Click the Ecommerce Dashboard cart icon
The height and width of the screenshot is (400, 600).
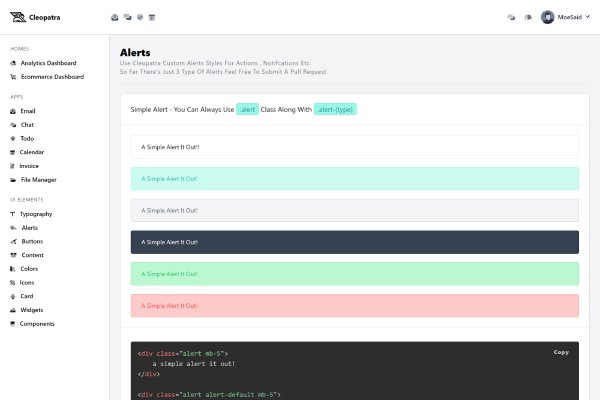pyautogui.click(x=13, y=77)
